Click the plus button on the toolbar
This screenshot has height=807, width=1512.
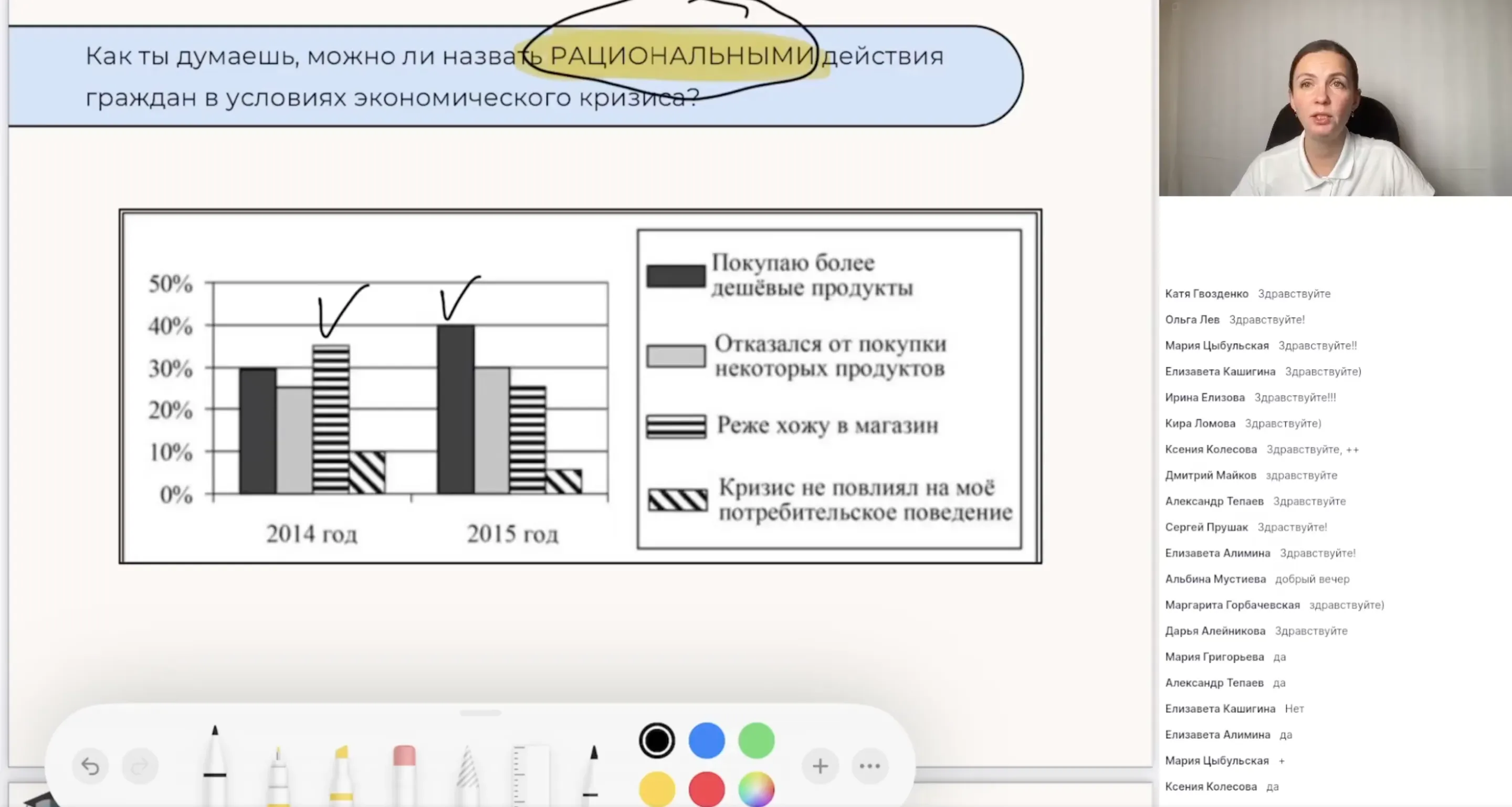coord(820,766)
